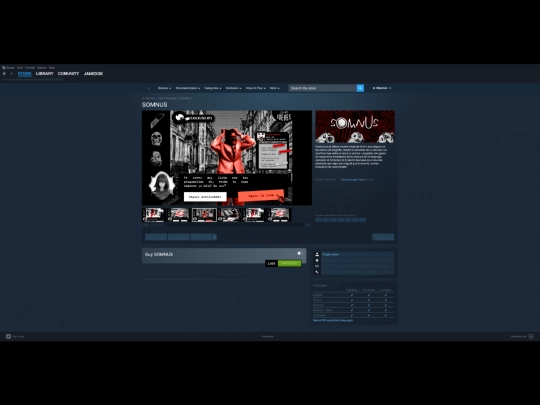Viewport: 540px width, 405px height.
Task: Select the highlighted screenshot thumbnail
Action: (204, 215)
